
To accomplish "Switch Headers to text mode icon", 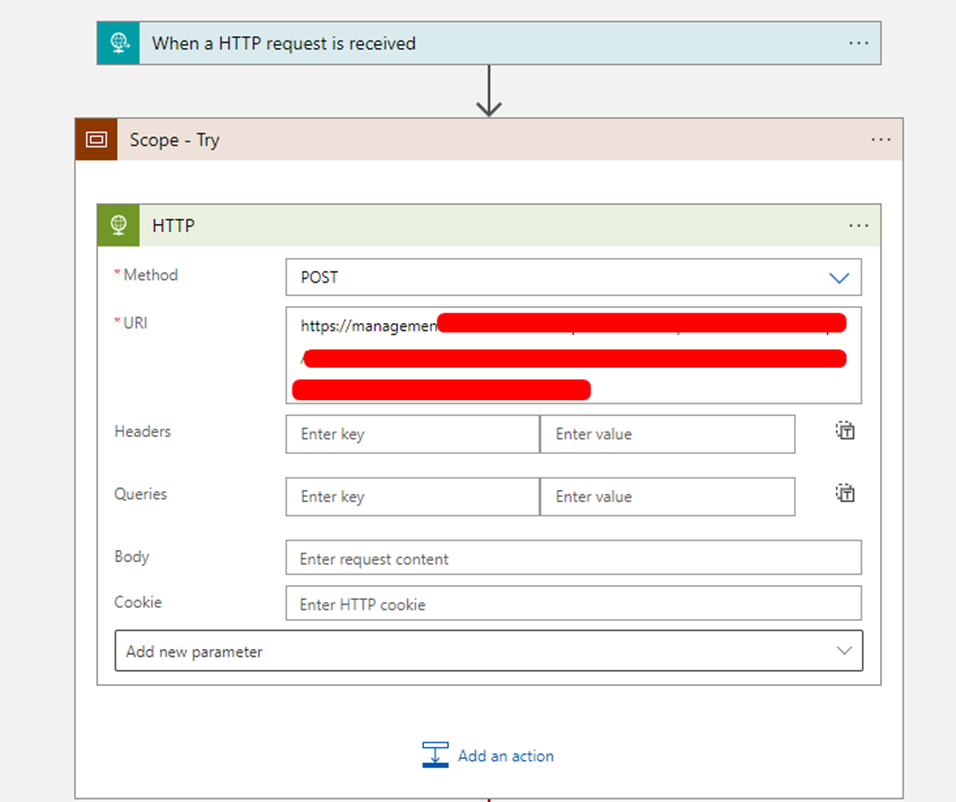I will point(845,431).
